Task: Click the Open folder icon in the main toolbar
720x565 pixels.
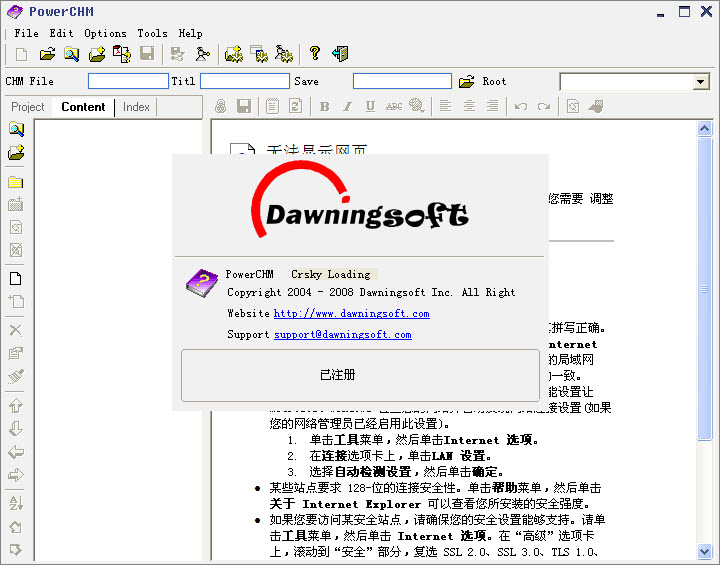Action: click(x=47, y=54)
